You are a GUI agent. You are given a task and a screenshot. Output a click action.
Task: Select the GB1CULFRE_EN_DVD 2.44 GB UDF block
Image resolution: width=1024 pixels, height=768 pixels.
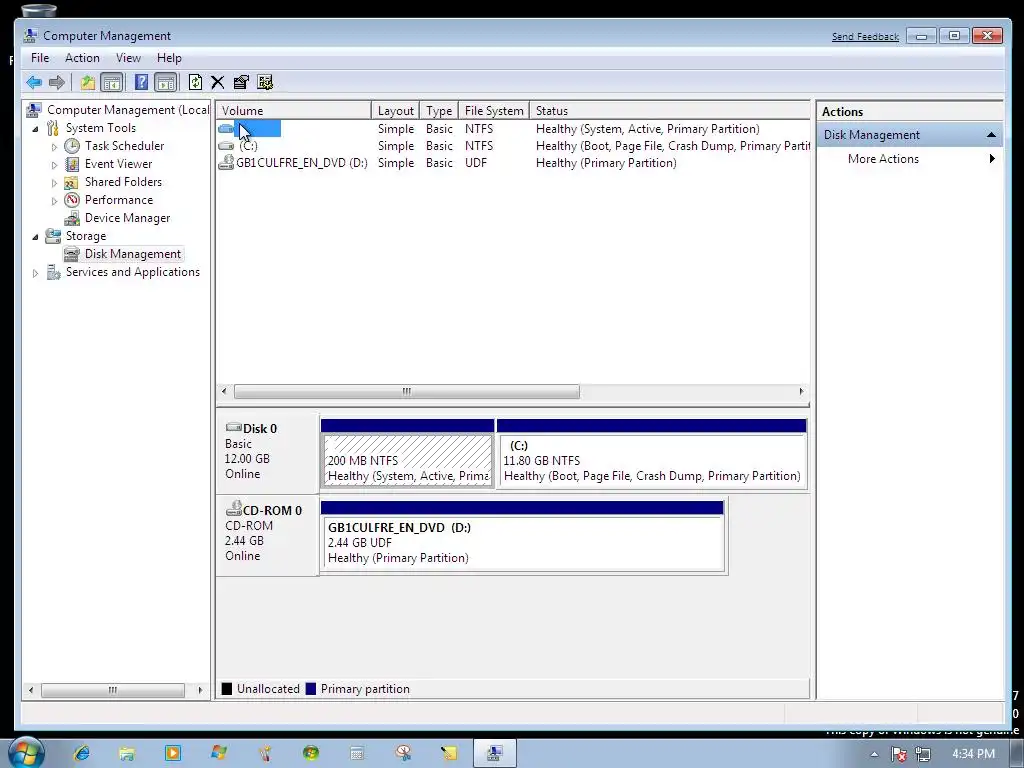pyautogui.click(x=523, y=536)
